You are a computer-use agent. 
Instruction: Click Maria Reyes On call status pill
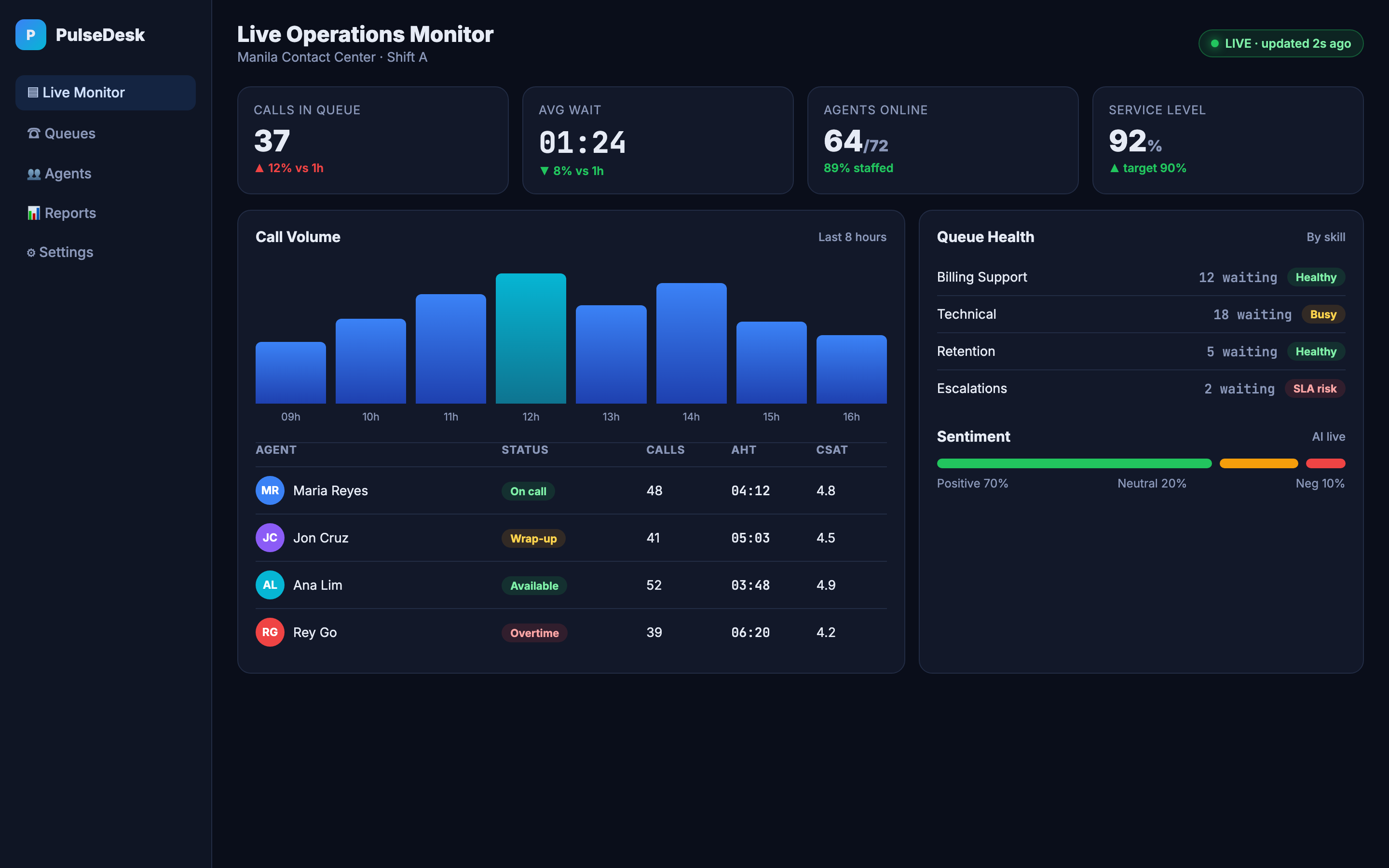(x=528, y=491)
